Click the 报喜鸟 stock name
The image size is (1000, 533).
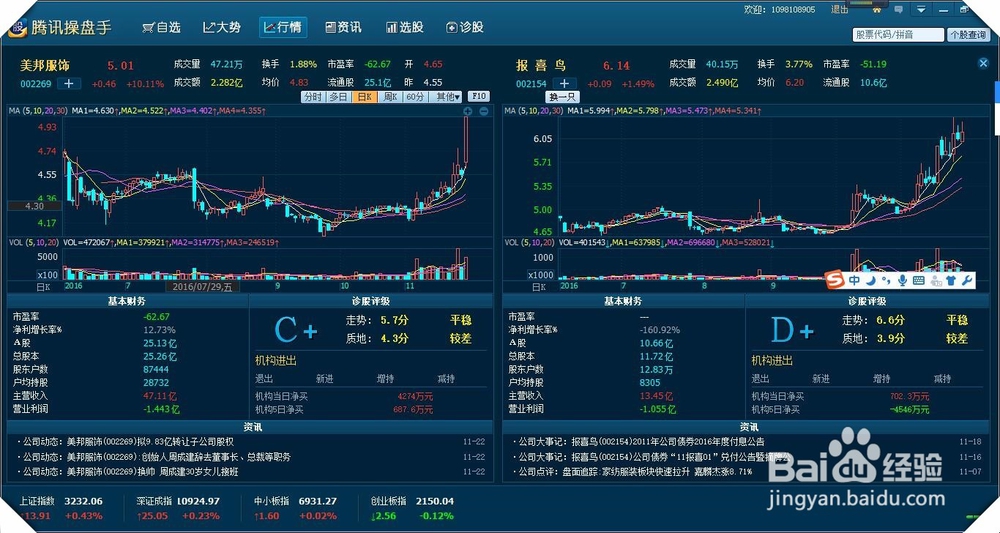pyautogui.click(x=541, y=65)
